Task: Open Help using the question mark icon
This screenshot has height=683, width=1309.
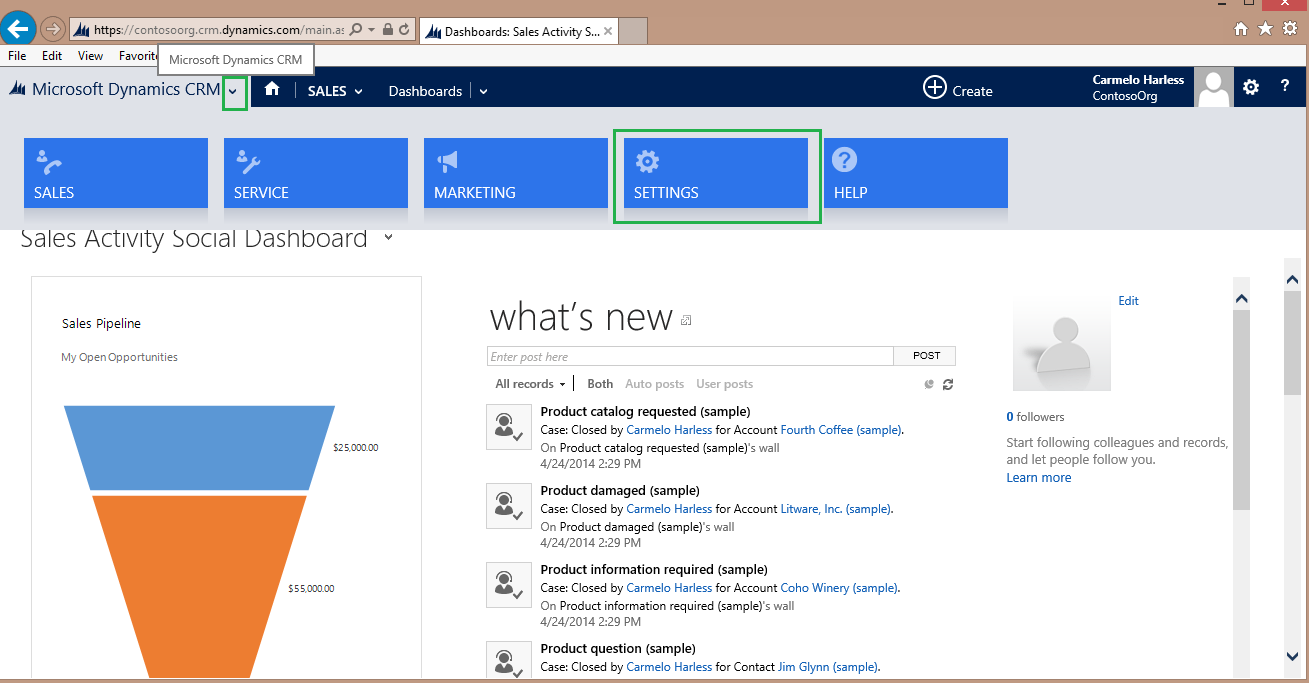Action: (x=1288, y=87)
